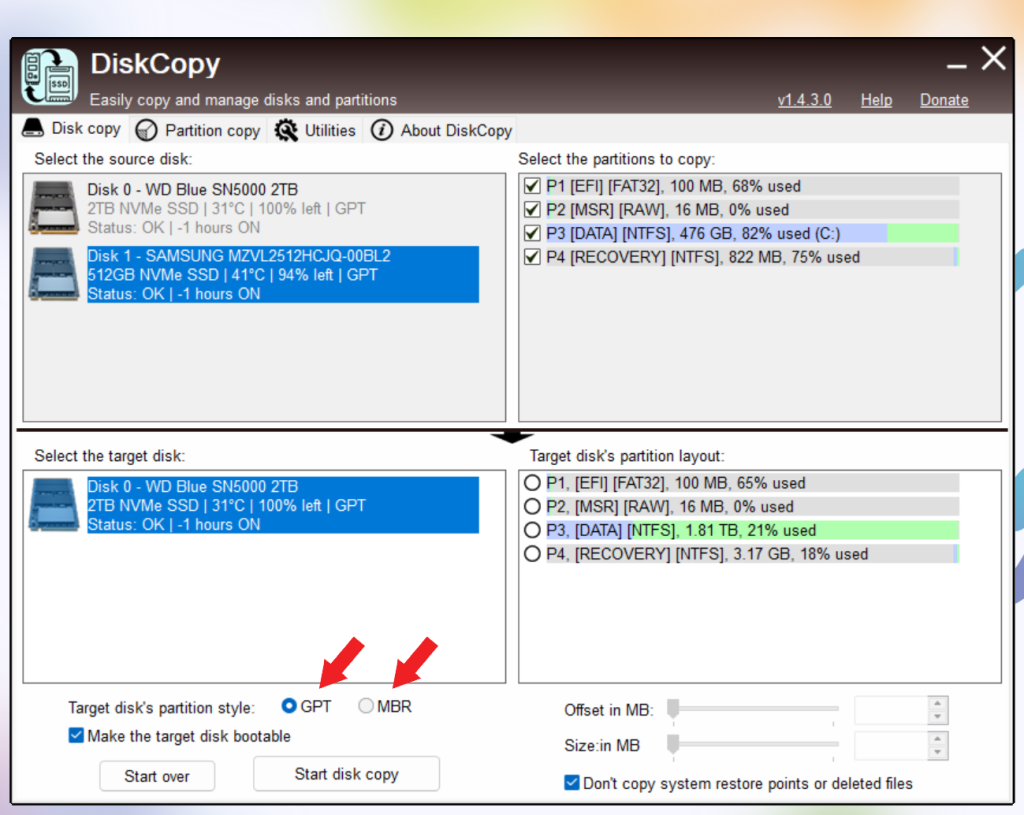
Task: Select target P4 [RECOVERY] 3.17 GB radio button
Action: pyautogui.click(x=532, y=554)
